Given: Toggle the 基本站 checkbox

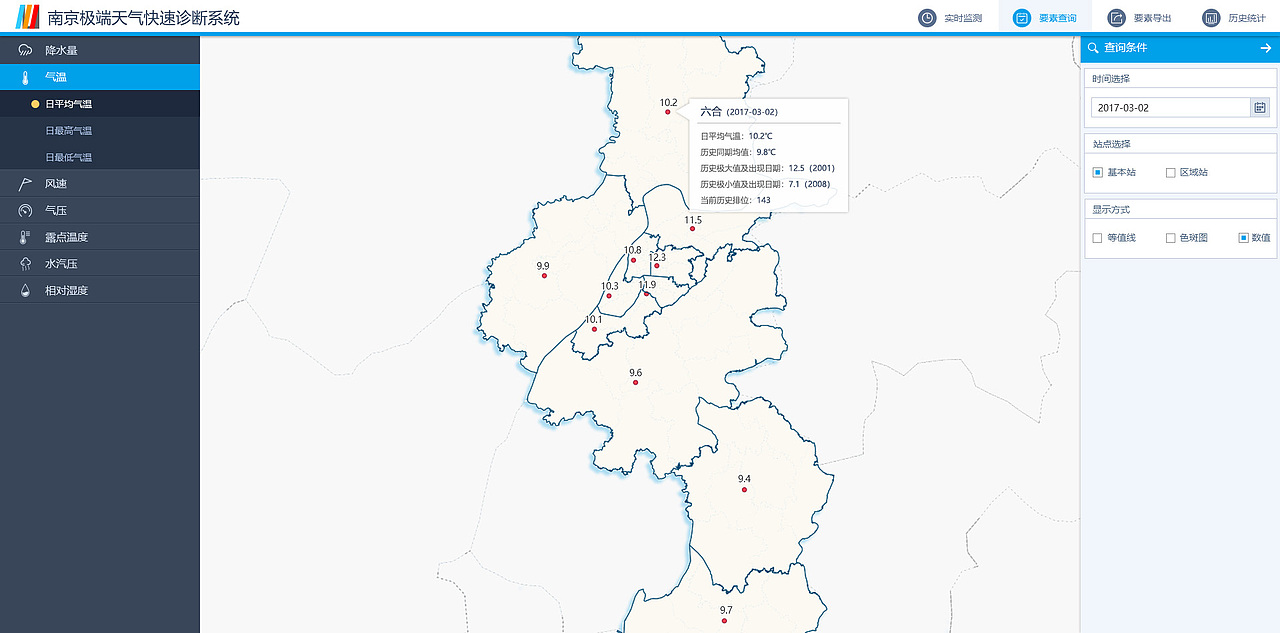Looking at the screenshot, I should click(1097, 172).
